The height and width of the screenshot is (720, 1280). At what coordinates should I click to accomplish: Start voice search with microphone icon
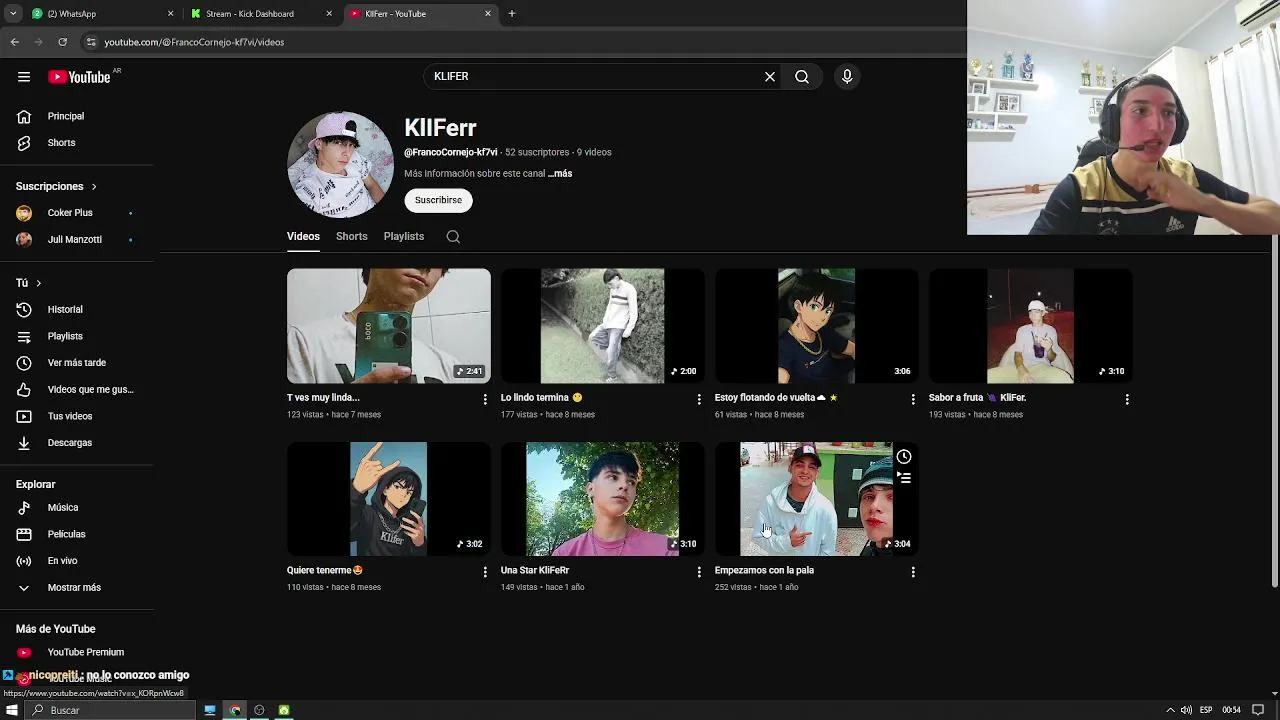[x=847, y=77]
